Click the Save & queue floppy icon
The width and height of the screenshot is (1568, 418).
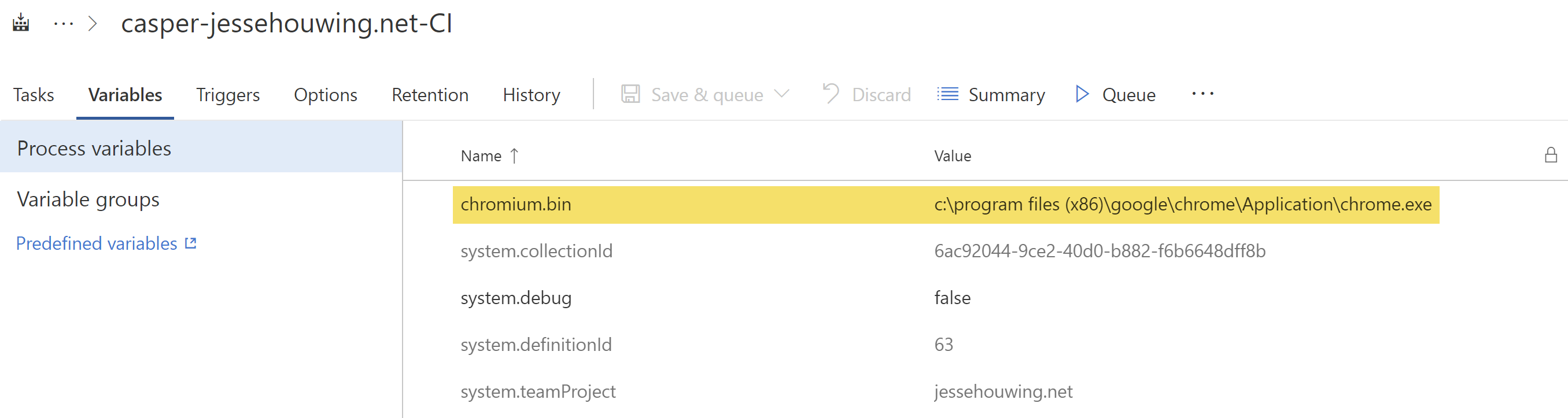pos(630,94)
